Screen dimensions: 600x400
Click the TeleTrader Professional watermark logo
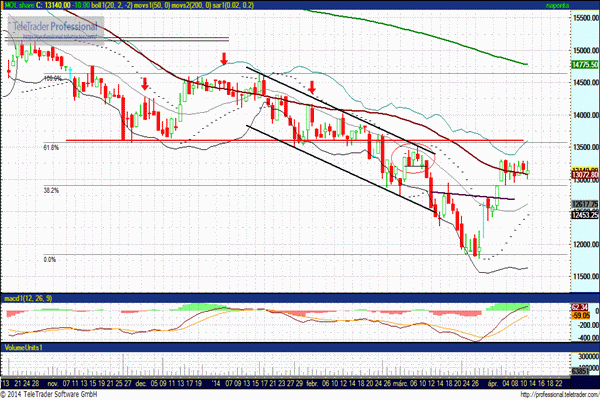coord(55,28)
